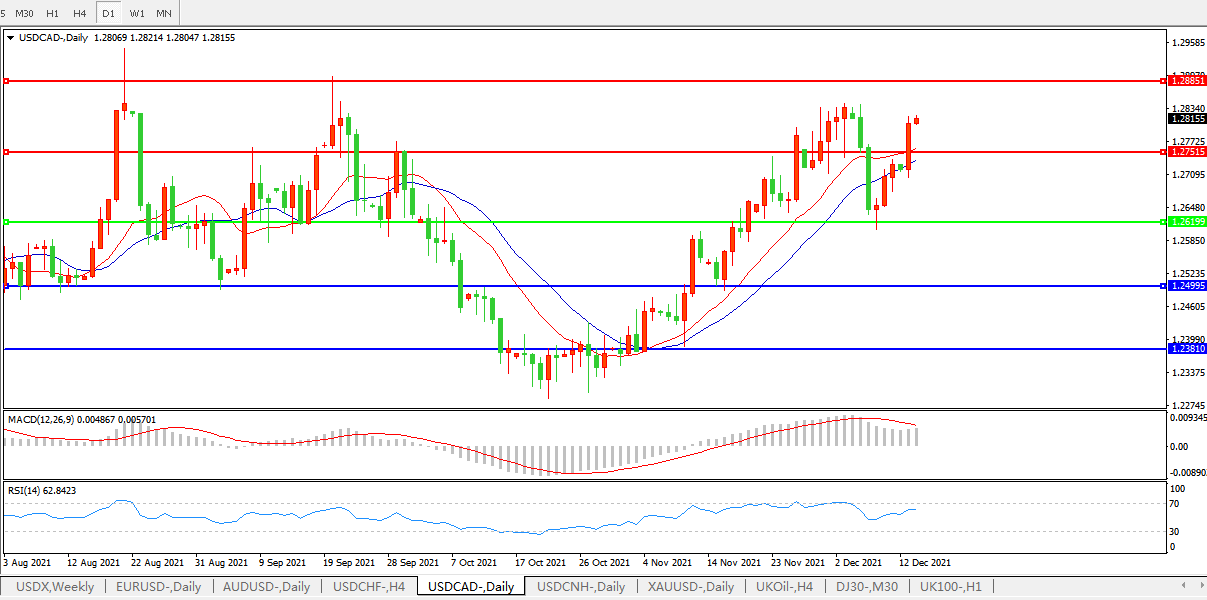Open the USDCAD chart title dropdown triangle

[x=11, y=38]
